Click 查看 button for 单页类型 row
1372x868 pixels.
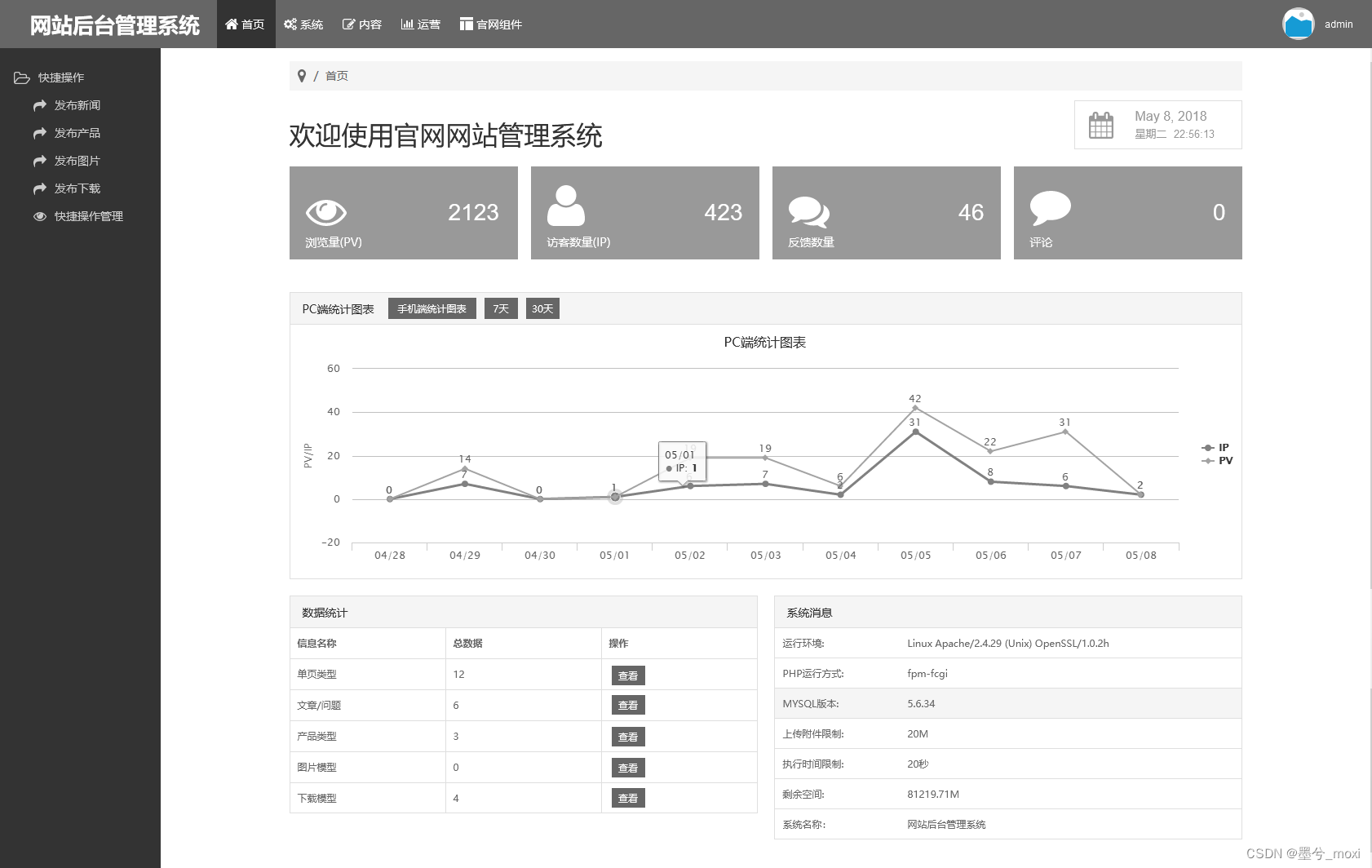point(628,675)
